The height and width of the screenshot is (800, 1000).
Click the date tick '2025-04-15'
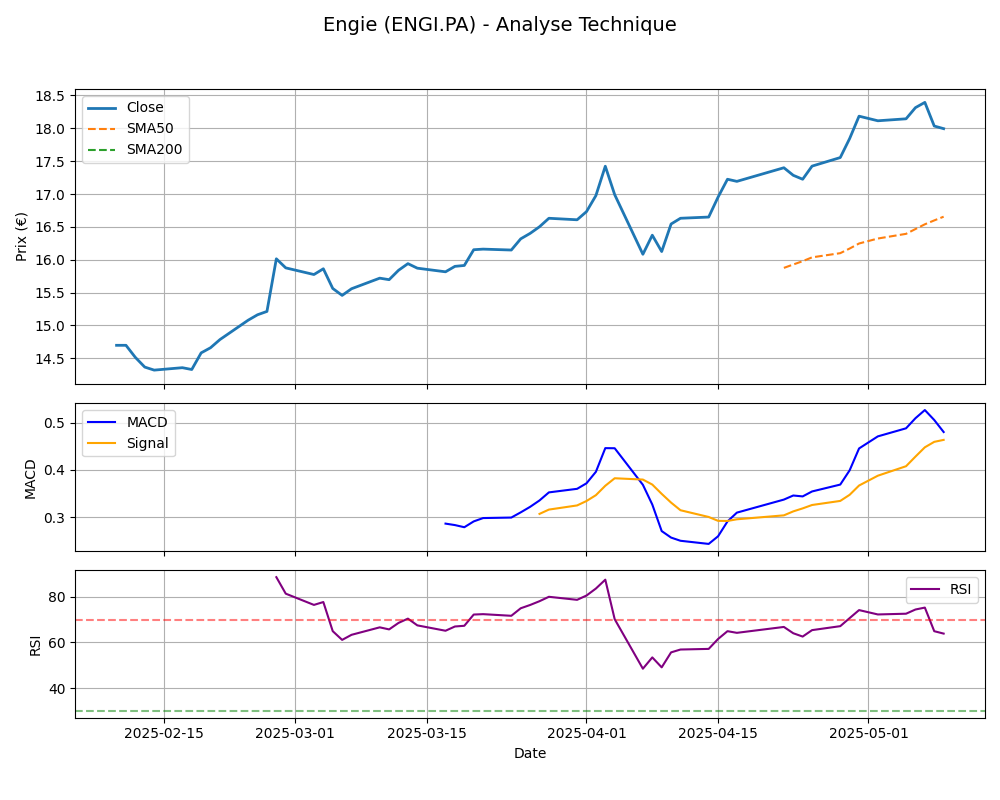(718, 734)
